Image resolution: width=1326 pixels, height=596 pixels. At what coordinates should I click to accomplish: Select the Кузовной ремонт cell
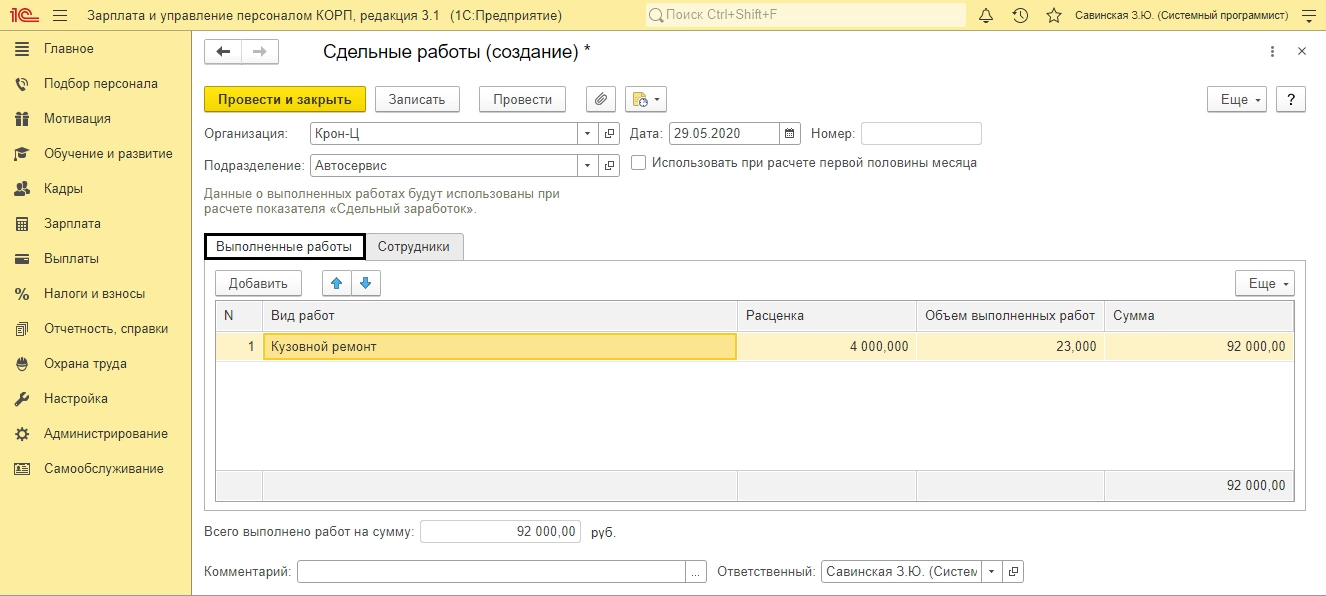tap(500, 347)
